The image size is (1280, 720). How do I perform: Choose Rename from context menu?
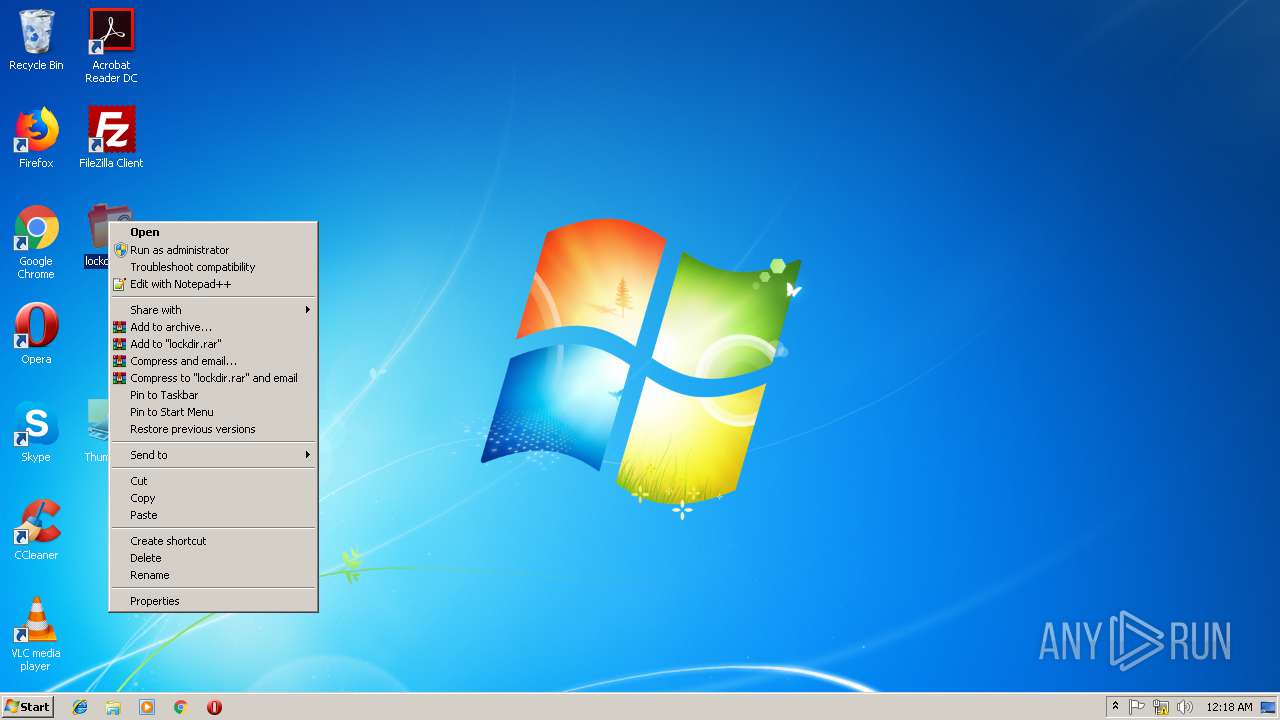213,575
